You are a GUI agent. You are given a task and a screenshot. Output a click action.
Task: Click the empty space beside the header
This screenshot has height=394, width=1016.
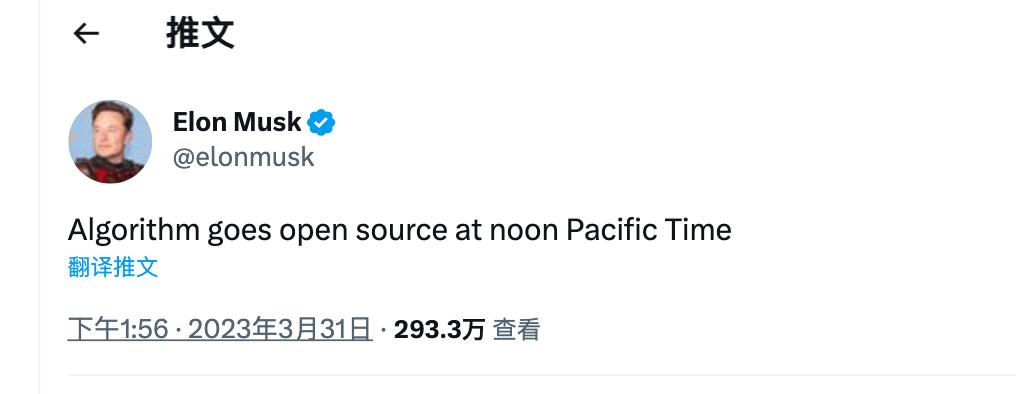pos(622,33)
